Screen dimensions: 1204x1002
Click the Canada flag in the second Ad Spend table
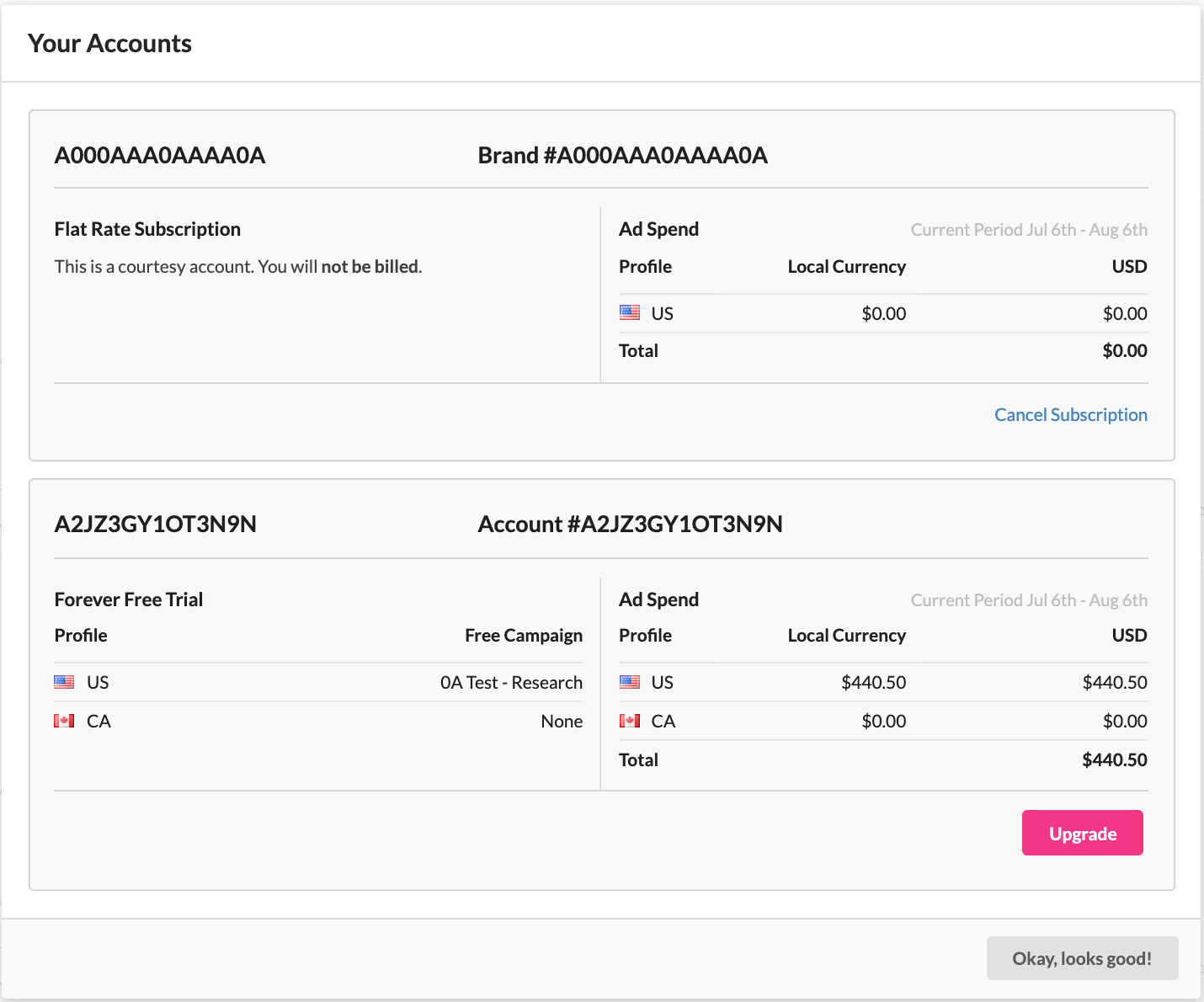[630, 721]
